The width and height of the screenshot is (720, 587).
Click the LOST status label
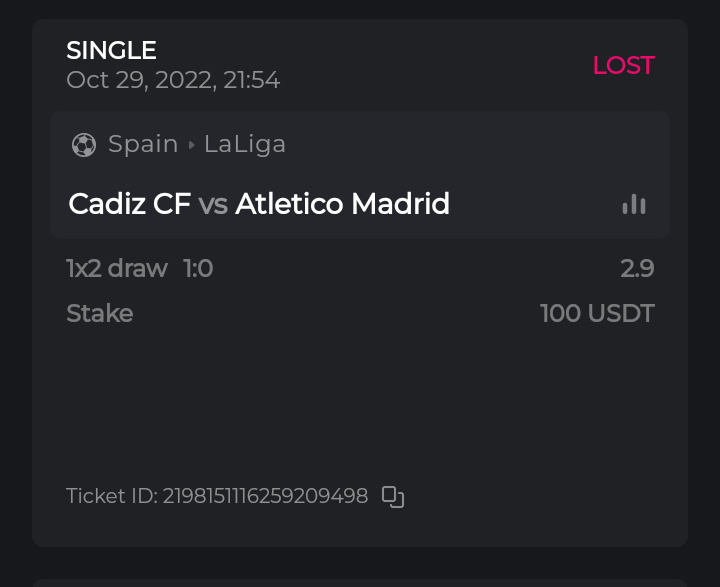coord(623,65)
